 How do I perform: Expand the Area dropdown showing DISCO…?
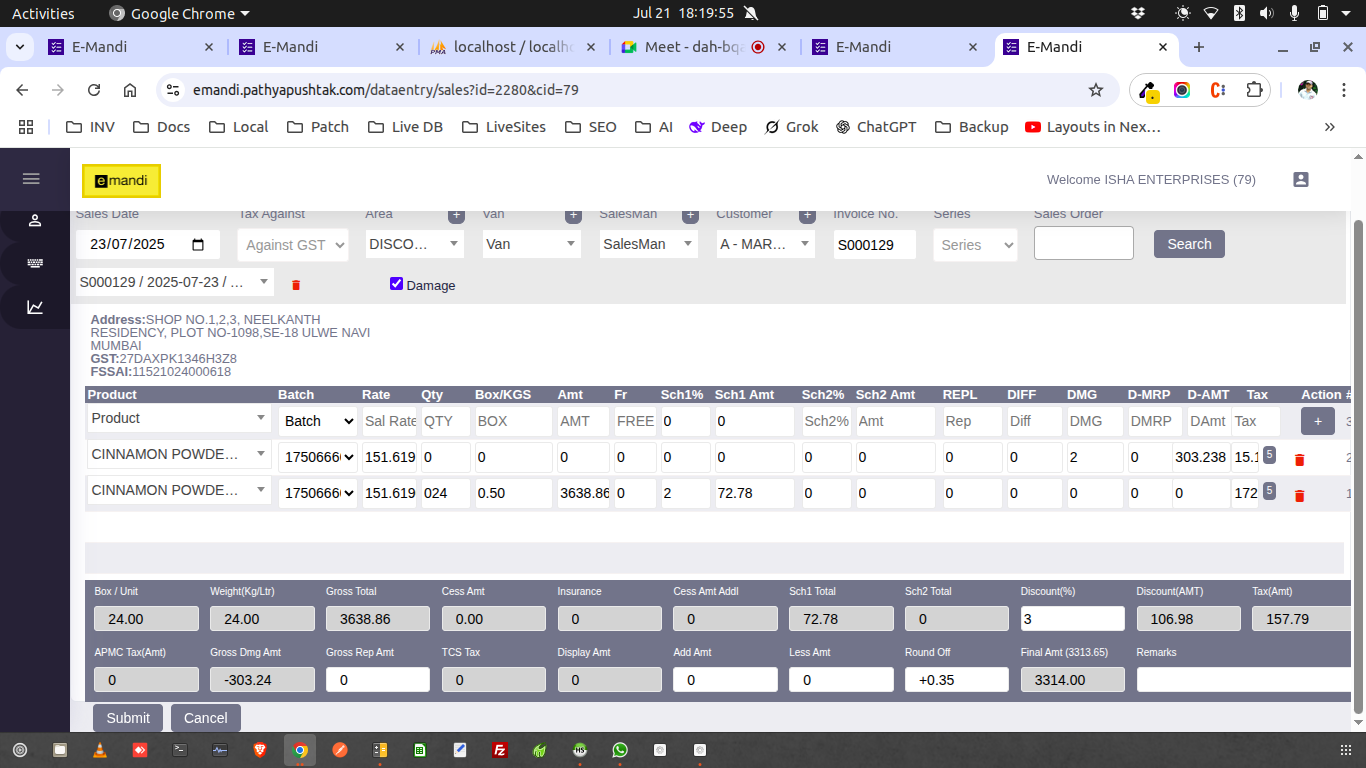tap(414, 244)
